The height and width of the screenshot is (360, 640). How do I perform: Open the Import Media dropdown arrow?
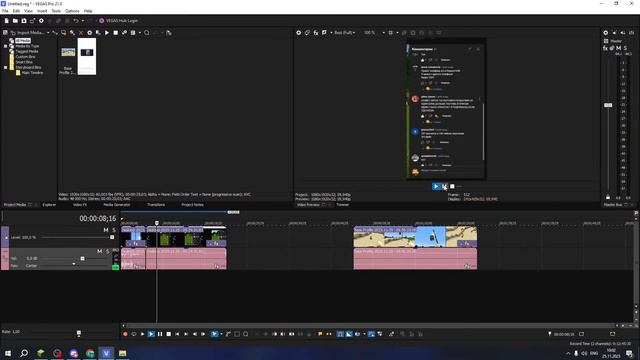pyautogui.click(x=48, y=33)
